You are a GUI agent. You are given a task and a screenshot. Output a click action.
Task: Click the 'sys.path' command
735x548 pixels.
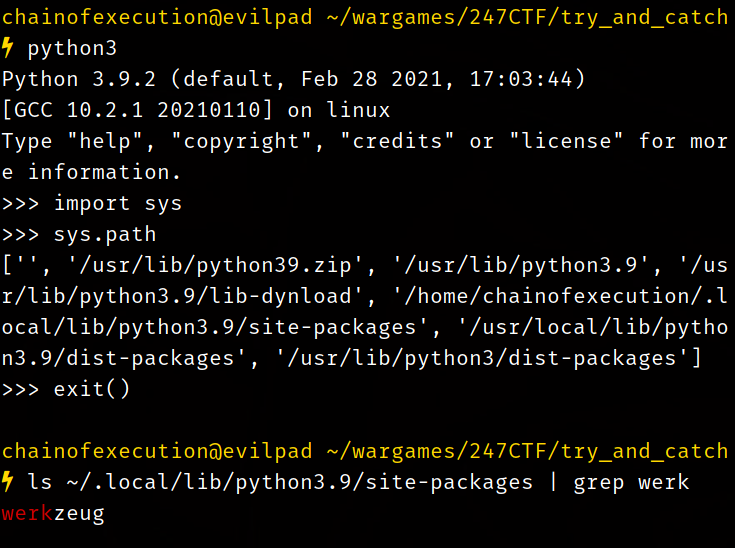click(105, 234)
